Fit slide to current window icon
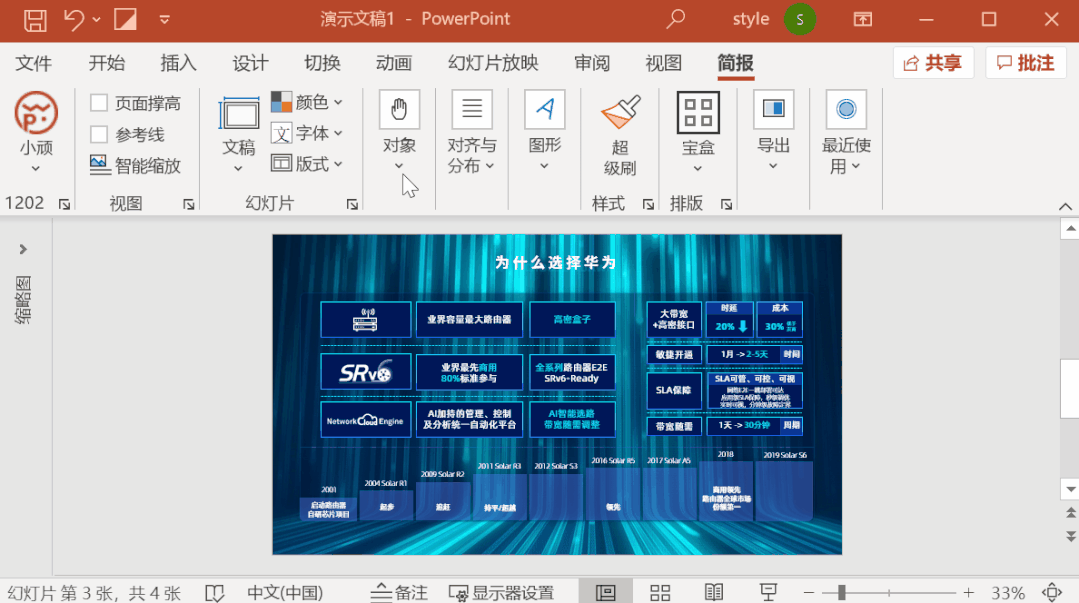 1052,593
